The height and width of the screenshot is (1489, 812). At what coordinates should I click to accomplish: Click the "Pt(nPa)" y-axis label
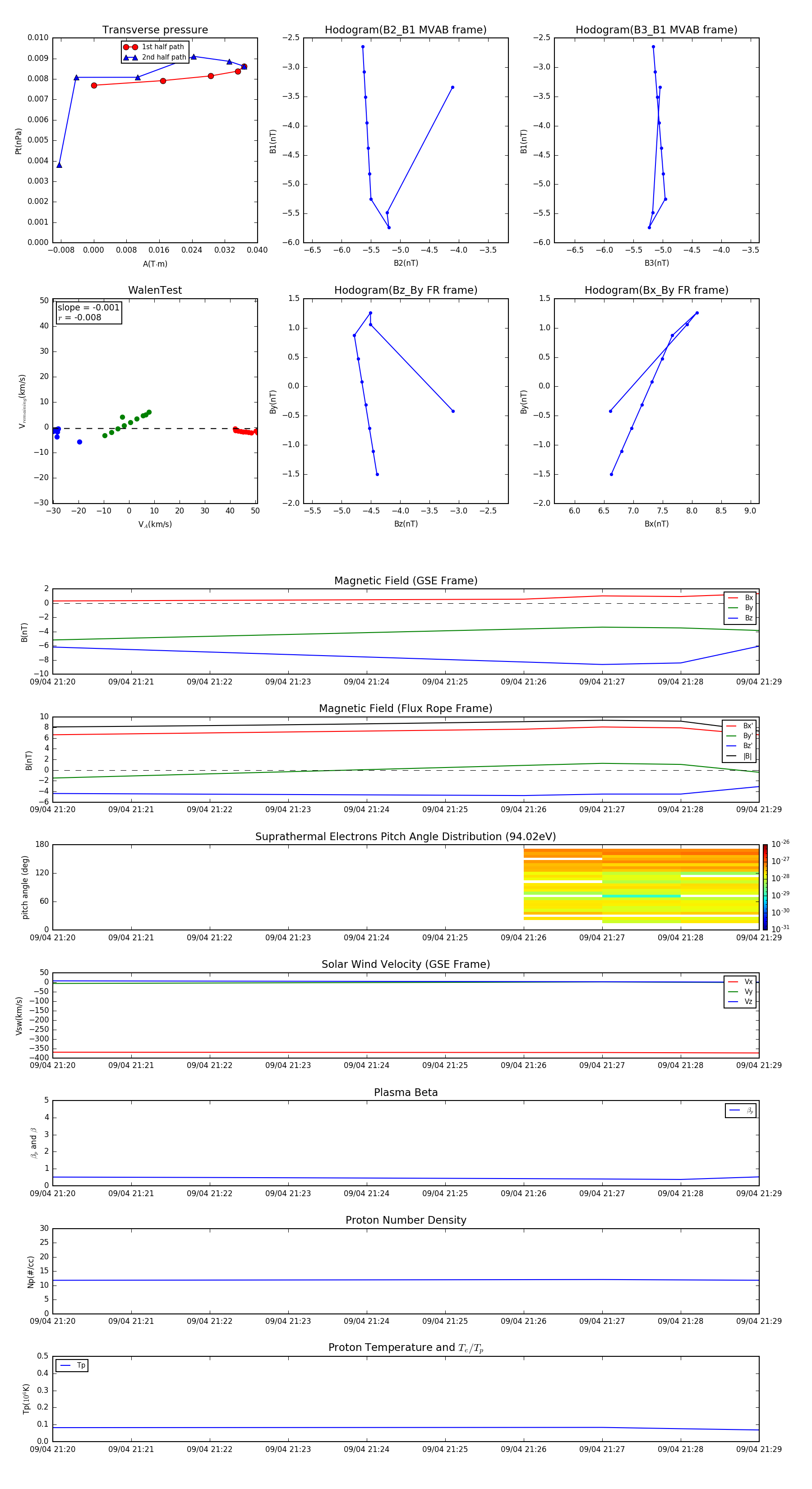pyautogui.click(x=18, y=141)
